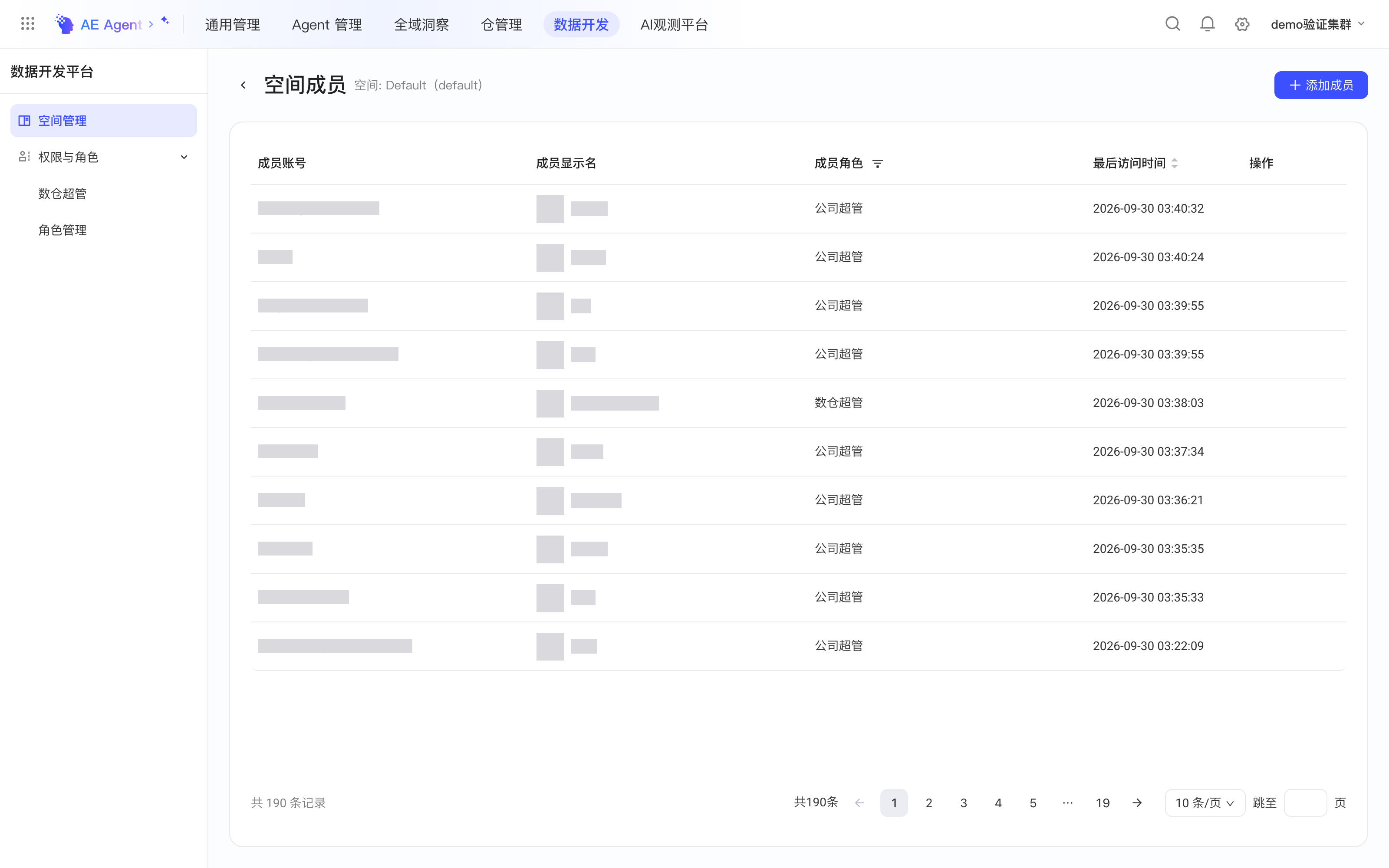Switch to the 全域洞察 tab
1389x868 pixels.
(421, 25)
